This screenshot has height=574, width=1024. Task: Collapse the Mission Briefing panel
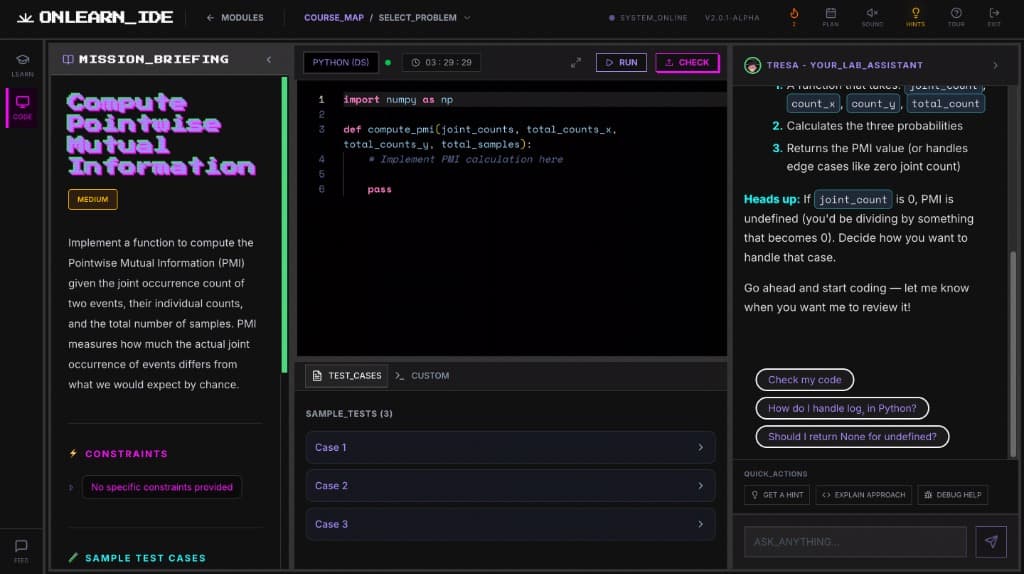tap(268, 60)
